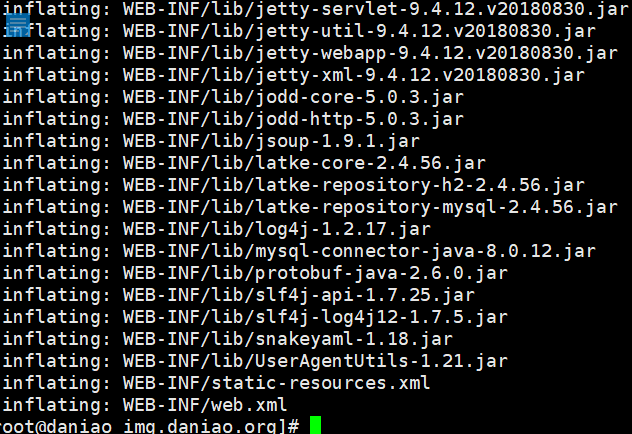
Task: Click the snakeyaml-1.18.jar file path
Action: [288, 339]
